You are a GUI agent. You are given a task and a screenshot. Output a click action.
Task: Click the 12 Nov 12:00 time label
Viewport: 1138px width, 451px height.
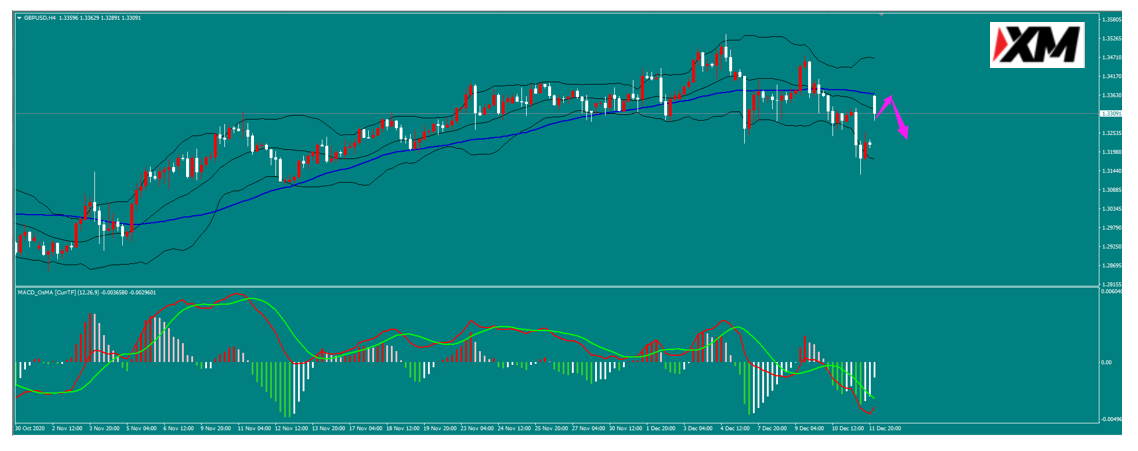pyautogui.click(x=292, y=428)
